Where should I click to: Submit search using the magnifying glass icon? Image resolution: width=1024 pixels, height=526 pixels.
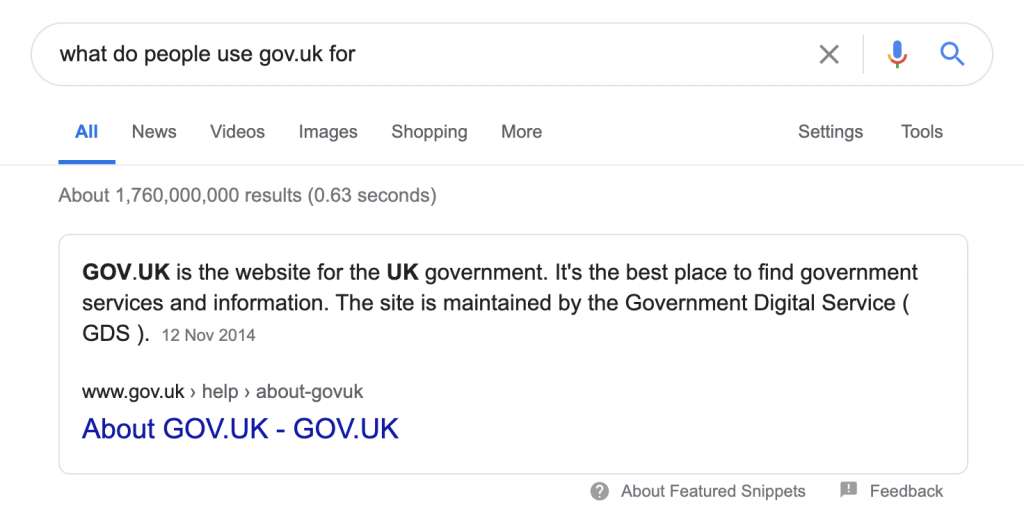click(x=952, y=54)
